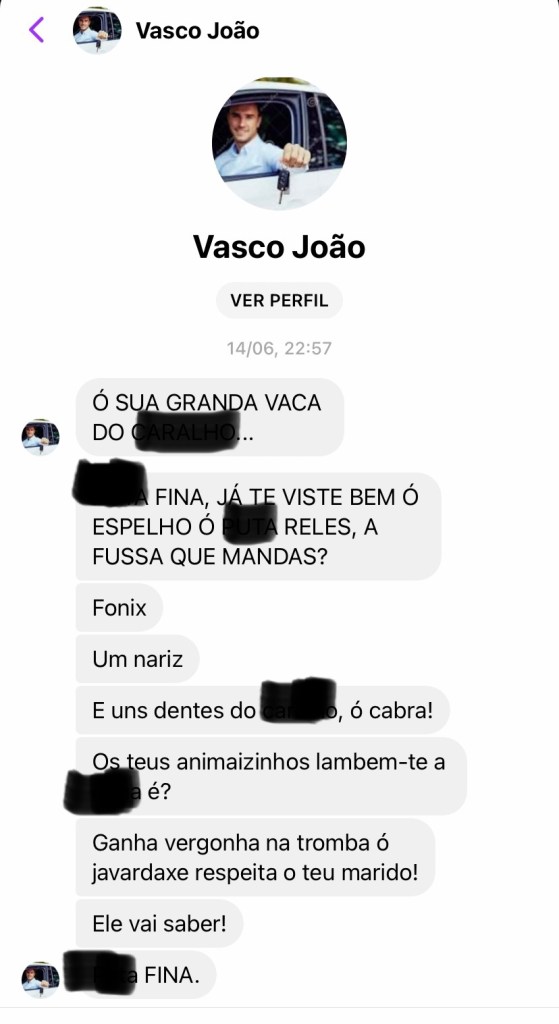Tap the purple back arrow
The width and height of the screenshot is (559, 1024).
(37, 30)
